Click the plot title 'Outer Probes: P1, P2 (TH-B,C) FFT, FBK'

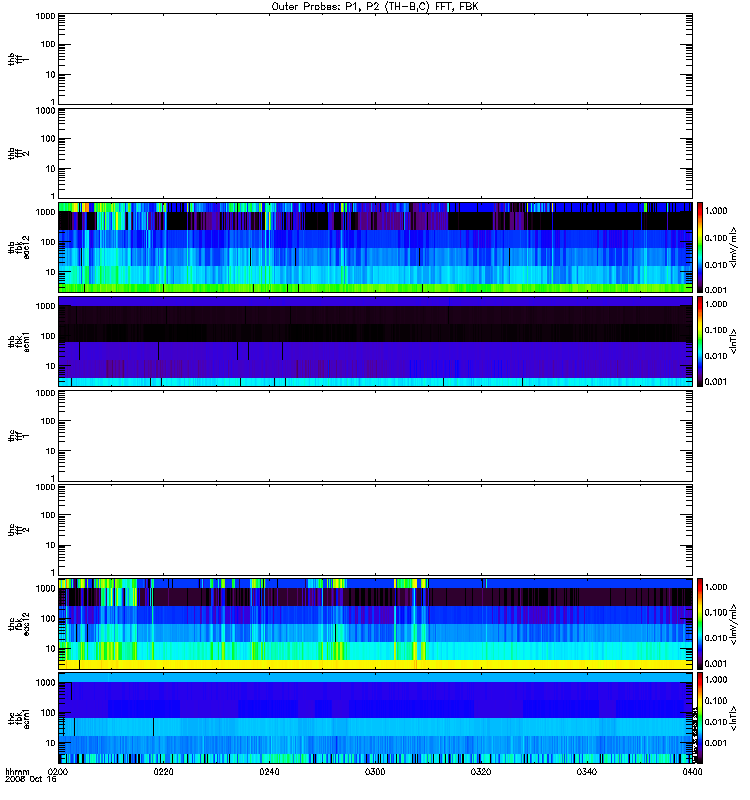click(x=375, y=7)
